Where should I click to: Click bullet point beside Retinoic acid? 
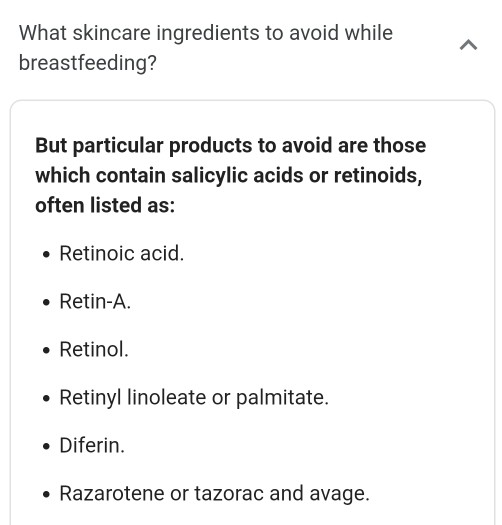click(47, 255)
